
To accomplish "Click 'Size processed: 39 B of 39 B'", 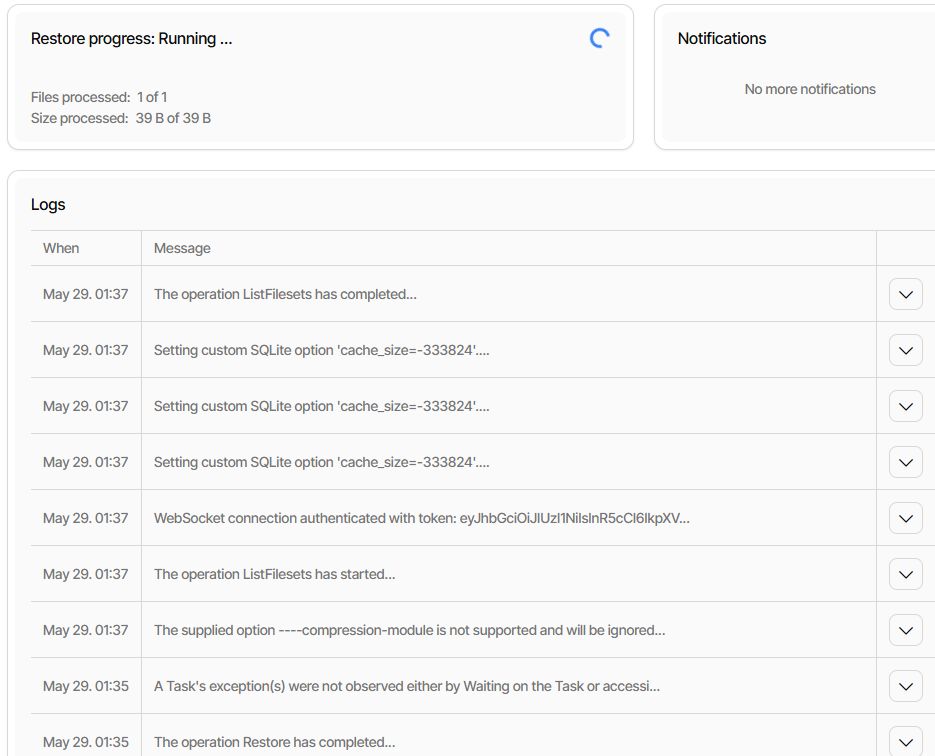I will [x=121, y=118].
